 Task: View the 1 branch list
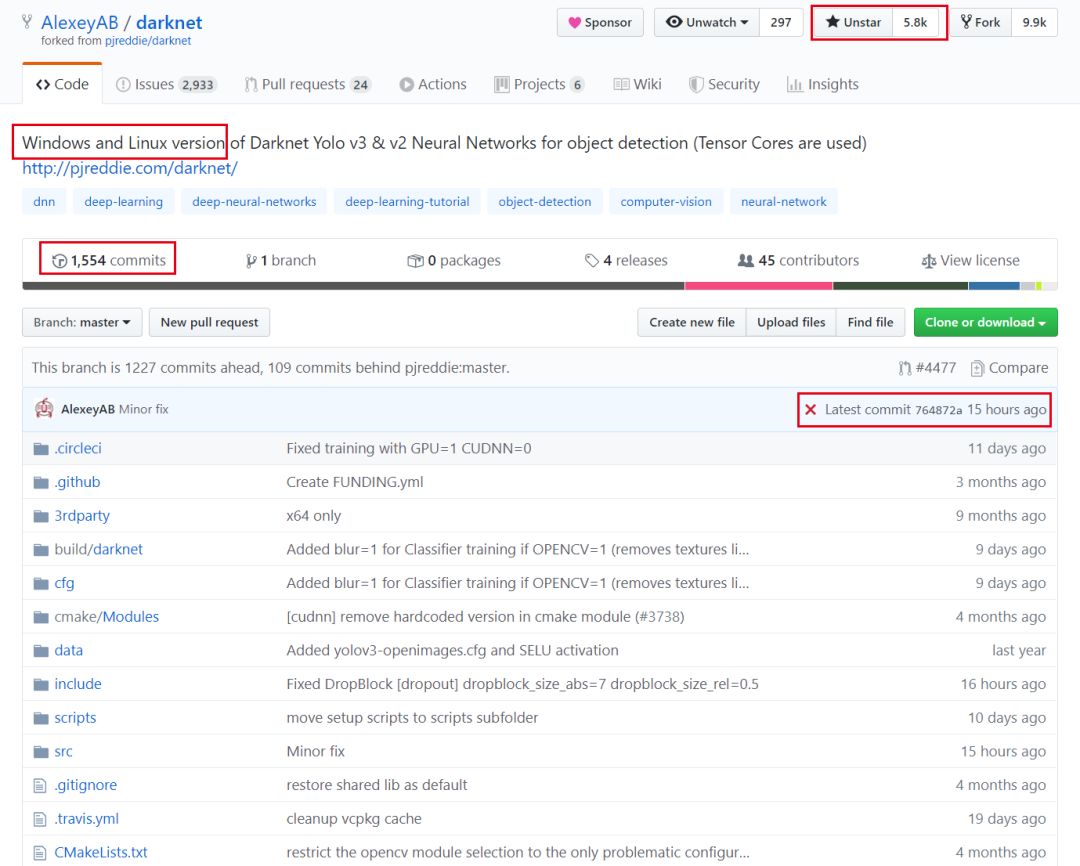pos(280,260)
